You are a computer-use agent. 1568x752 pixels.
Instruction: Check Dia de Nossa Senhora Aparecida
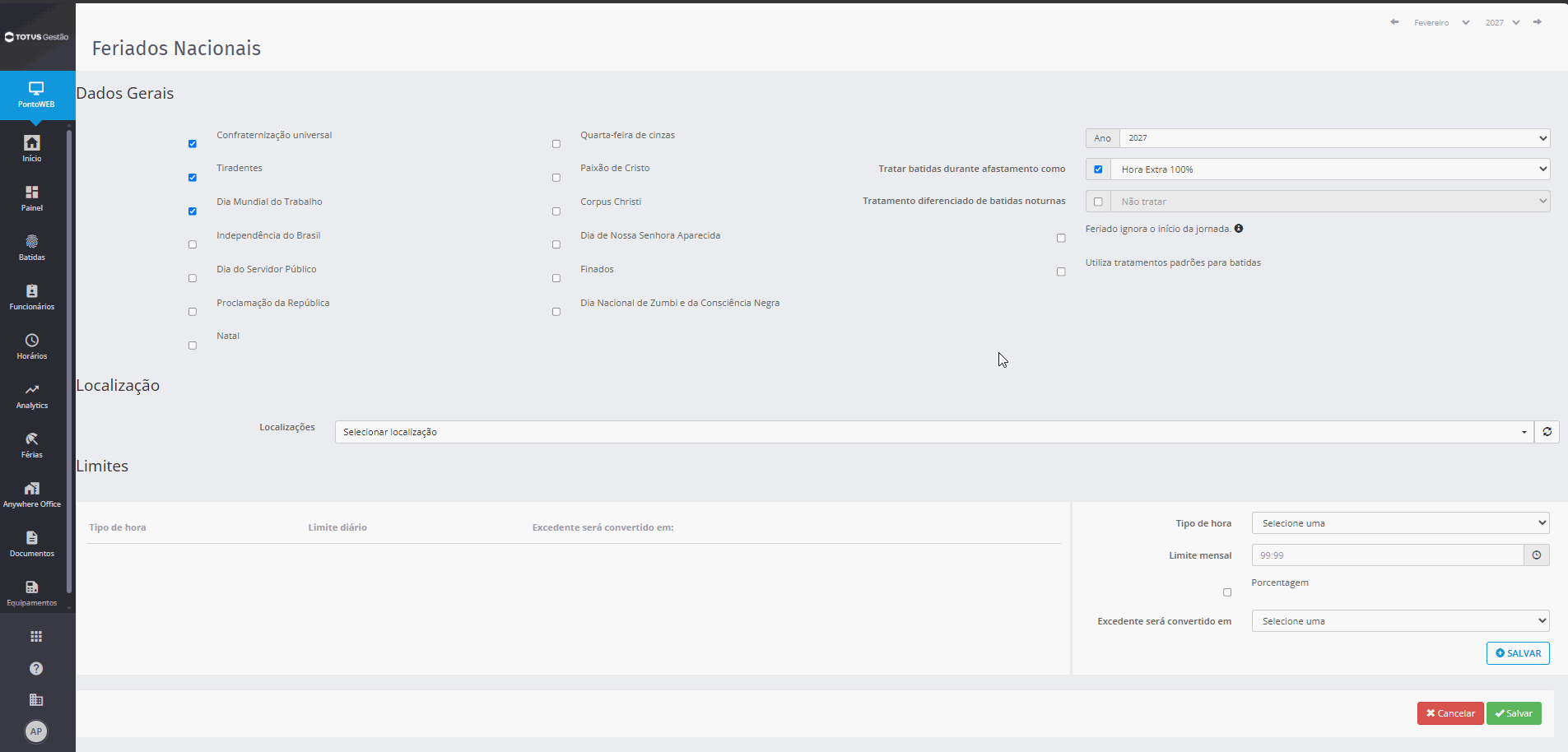(556, 244)
